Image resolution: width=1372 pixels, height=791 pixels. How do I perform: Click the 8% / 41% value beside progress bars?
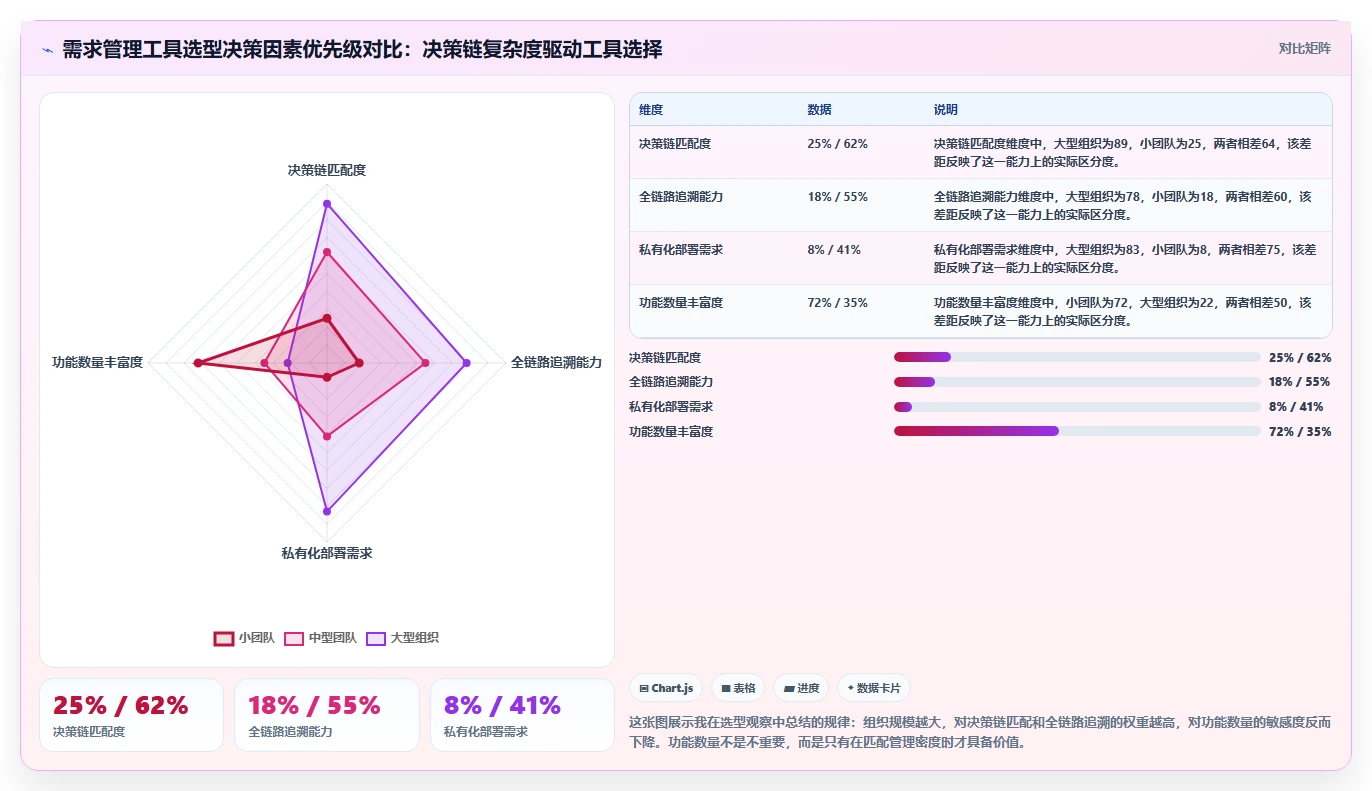click(x=1296, y=407)
